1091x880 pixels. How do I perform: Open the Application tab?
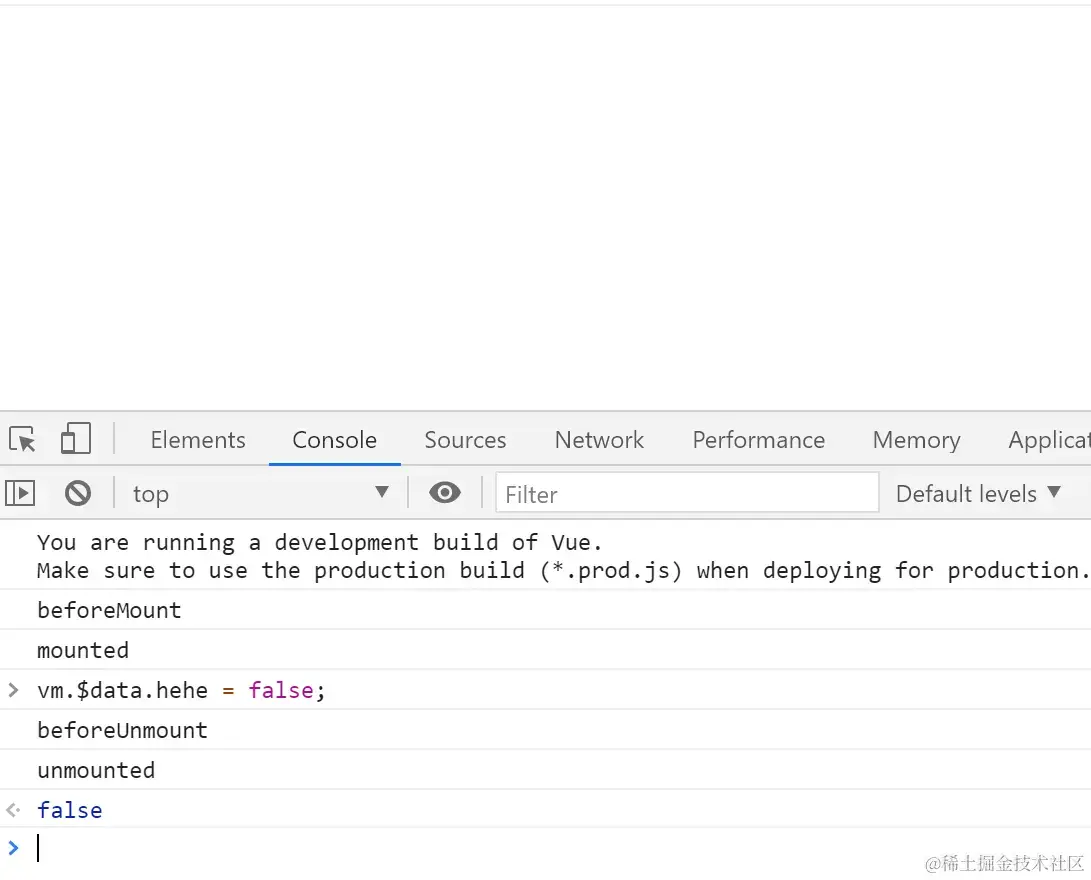pos(1048,440)
